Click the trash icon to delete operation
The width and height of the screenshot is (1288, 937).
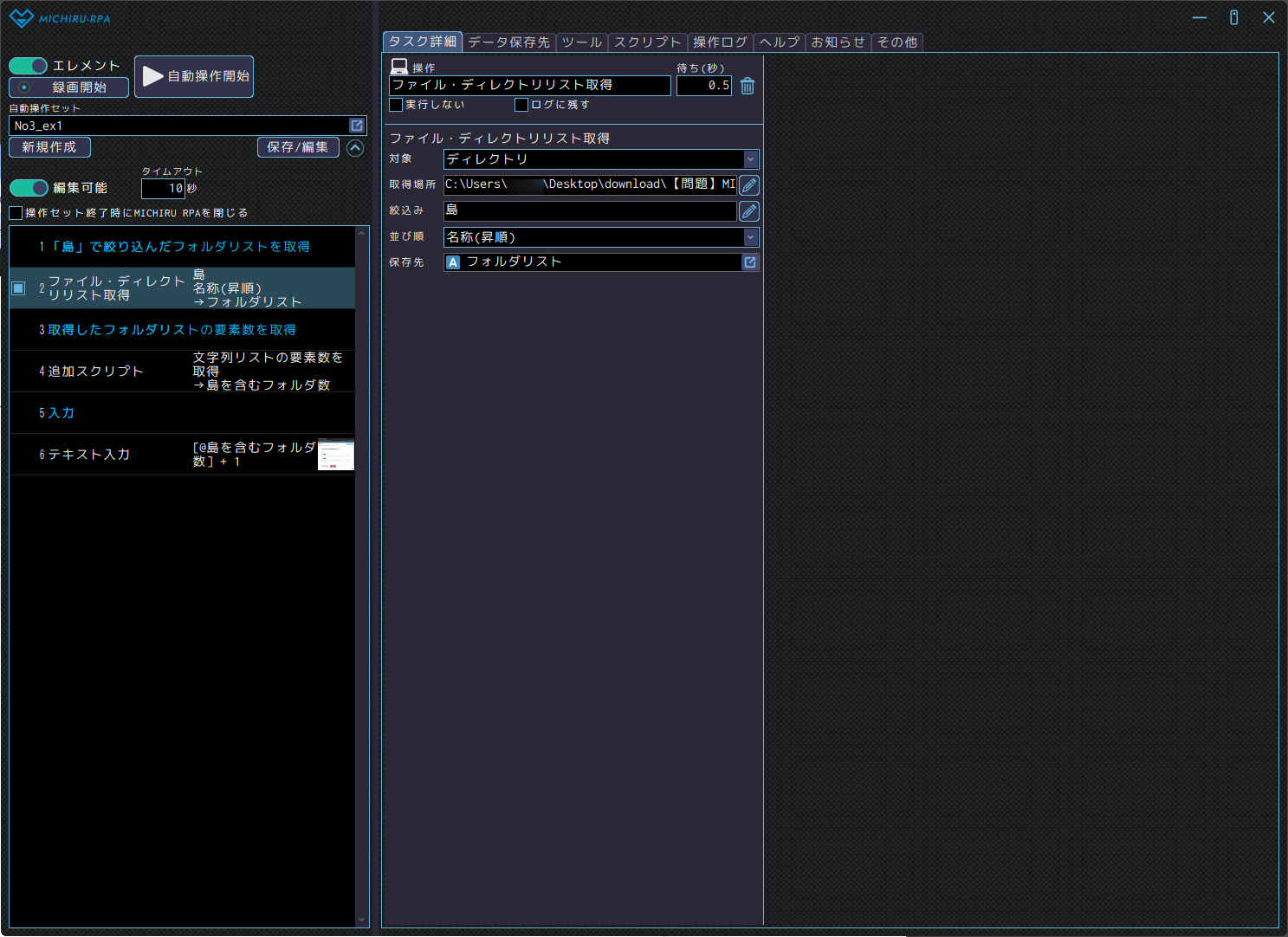[x=748, y=86]
